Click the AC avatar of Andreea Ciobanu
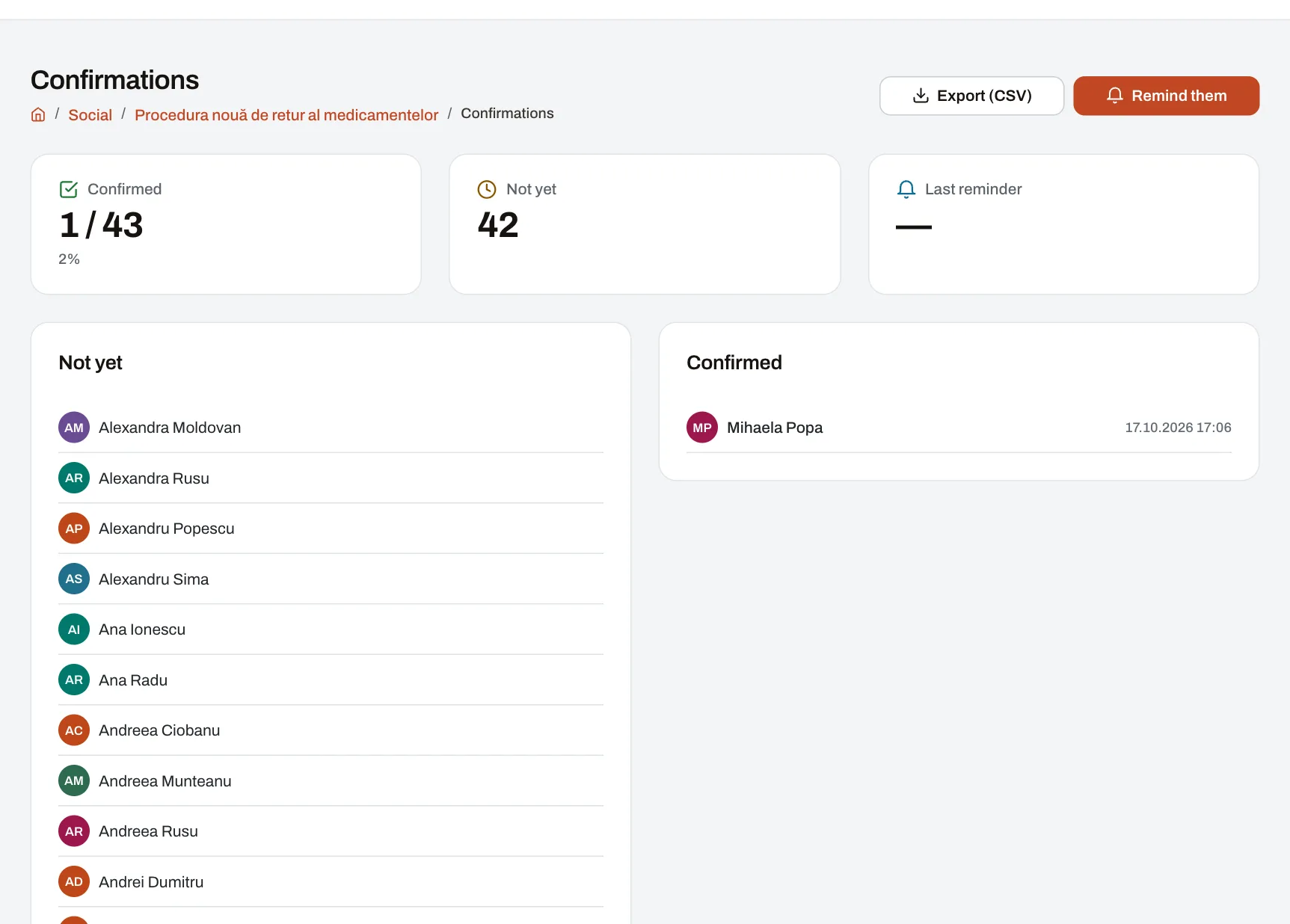The height and width of the screenshot is (924, 1290). click(74, 730)
